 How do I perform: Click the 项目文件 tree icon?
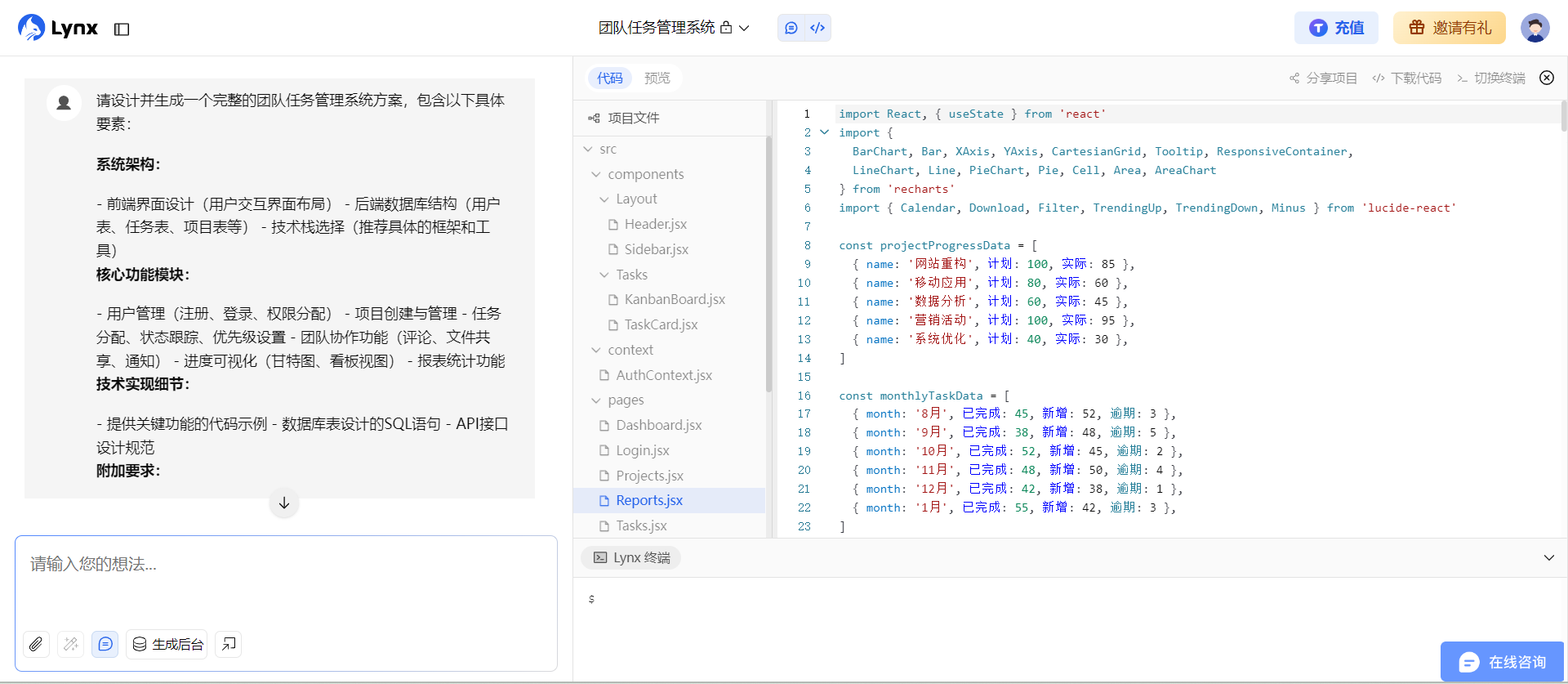tap(594, 118)
